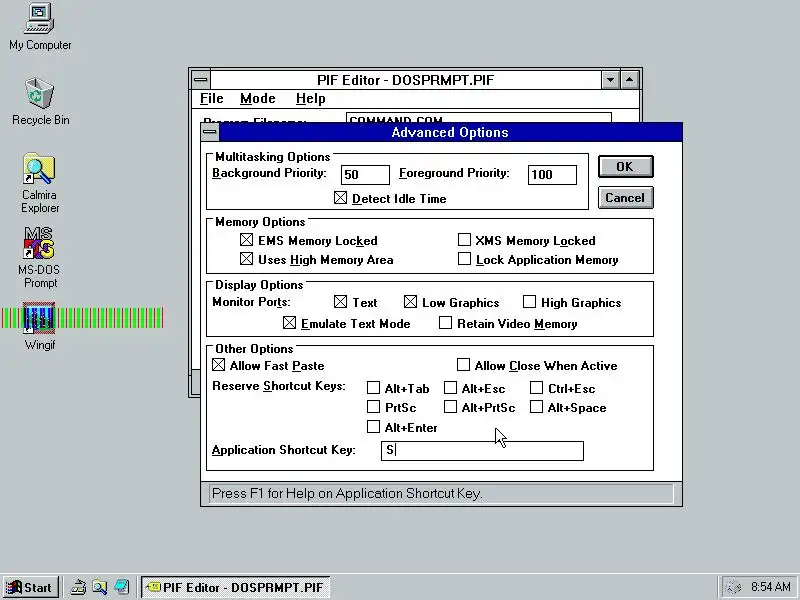
Task: Toggle the Low Graphics checkbox
Action: pos(410,302)
